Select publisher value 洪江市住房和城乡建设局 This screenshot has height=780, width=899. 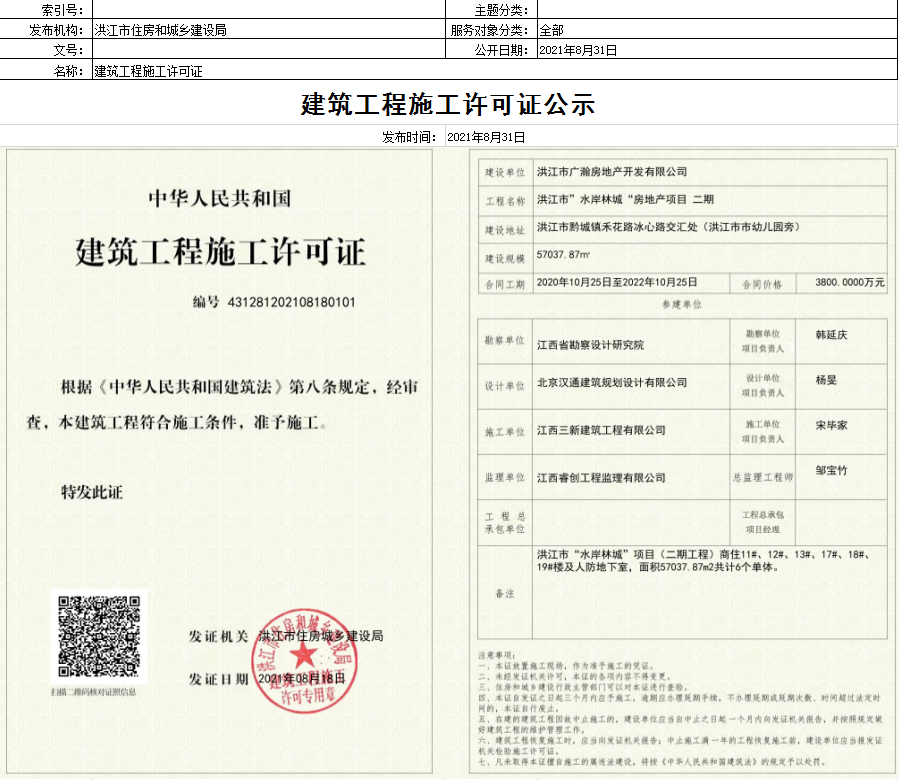pos(160,30)
